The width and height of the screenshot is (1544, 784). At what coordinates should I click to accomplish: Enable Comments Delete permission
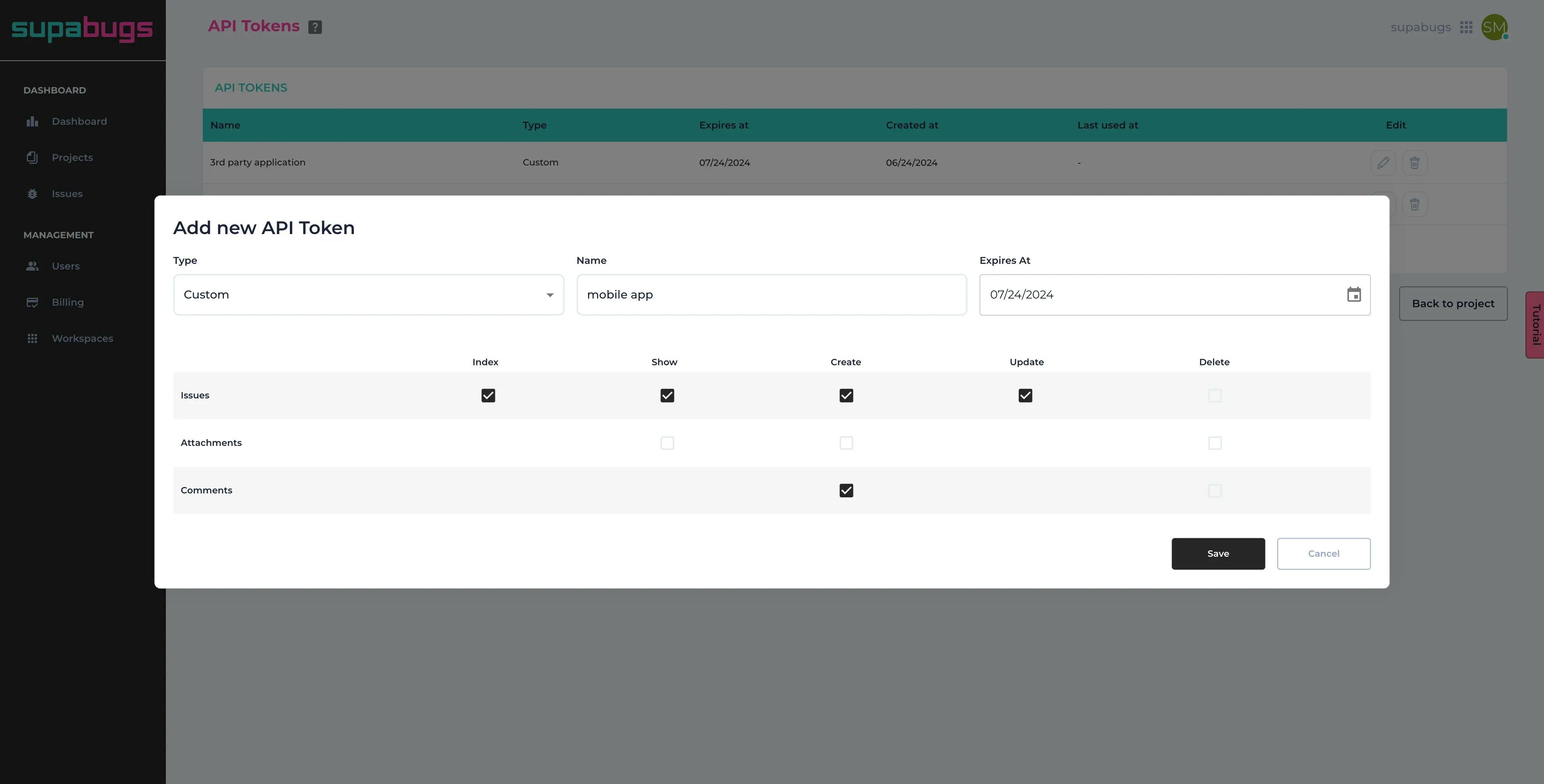[1214, 490]
